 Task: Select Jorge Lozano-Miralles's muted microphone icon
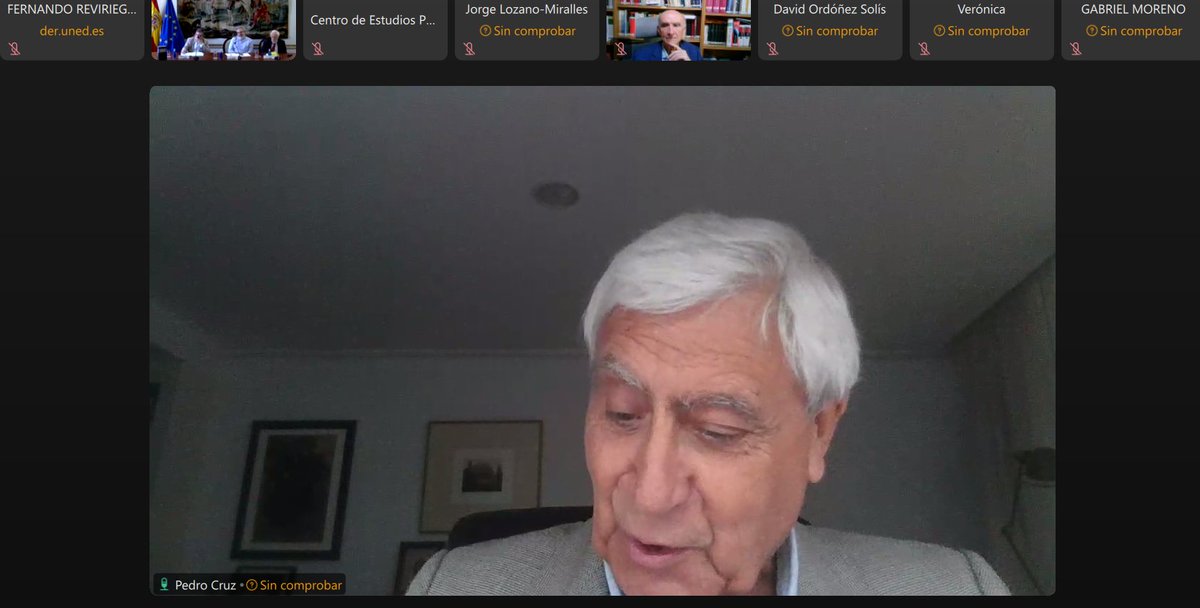click(470, 47)
